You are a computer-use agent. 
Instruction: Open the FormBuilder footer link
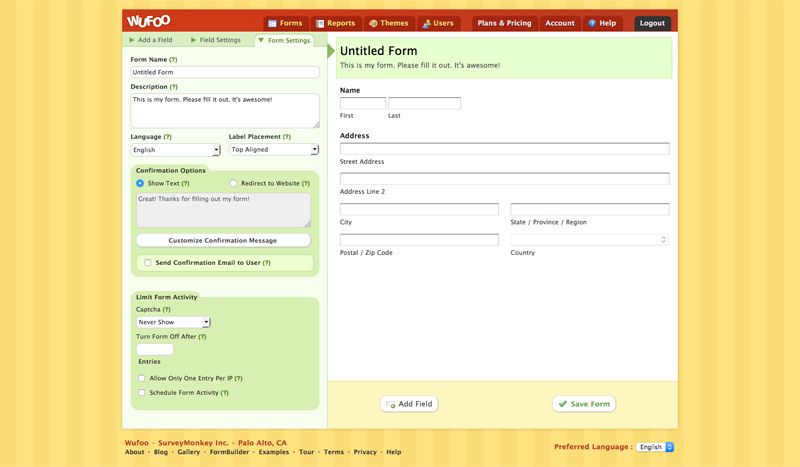tap(229, 452)
